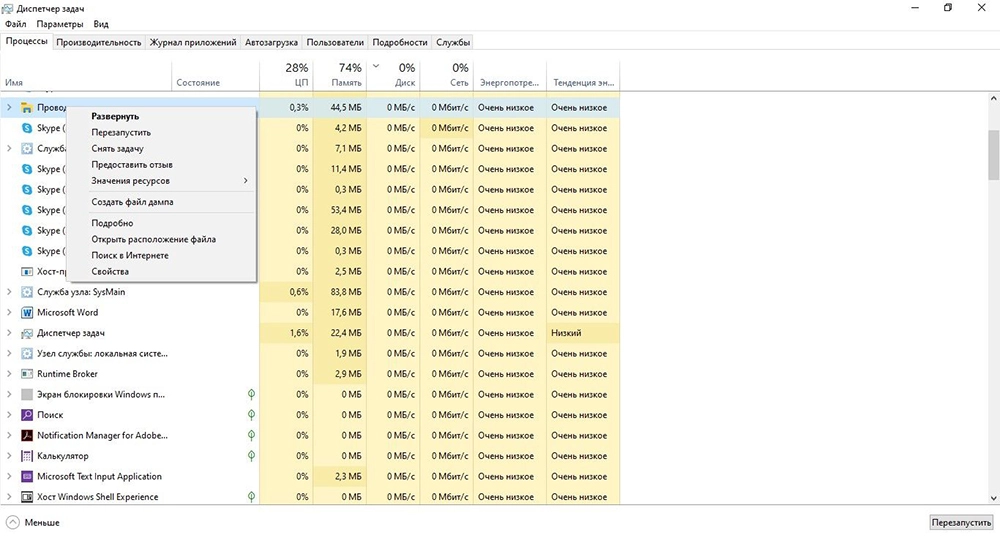The height and width of the screenshot is (538, 1000).
Task: Open the Автозагрузка tab
Action: tap(270, 43)
